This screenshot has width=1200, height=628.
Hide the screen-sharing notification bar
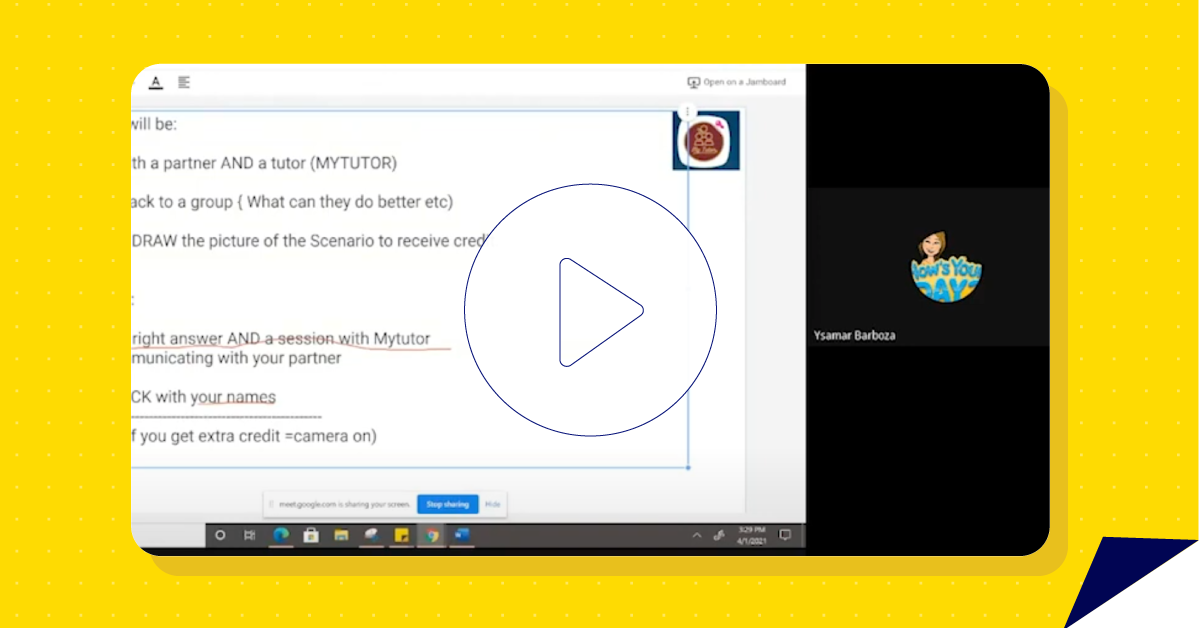[x=493, y=504]
